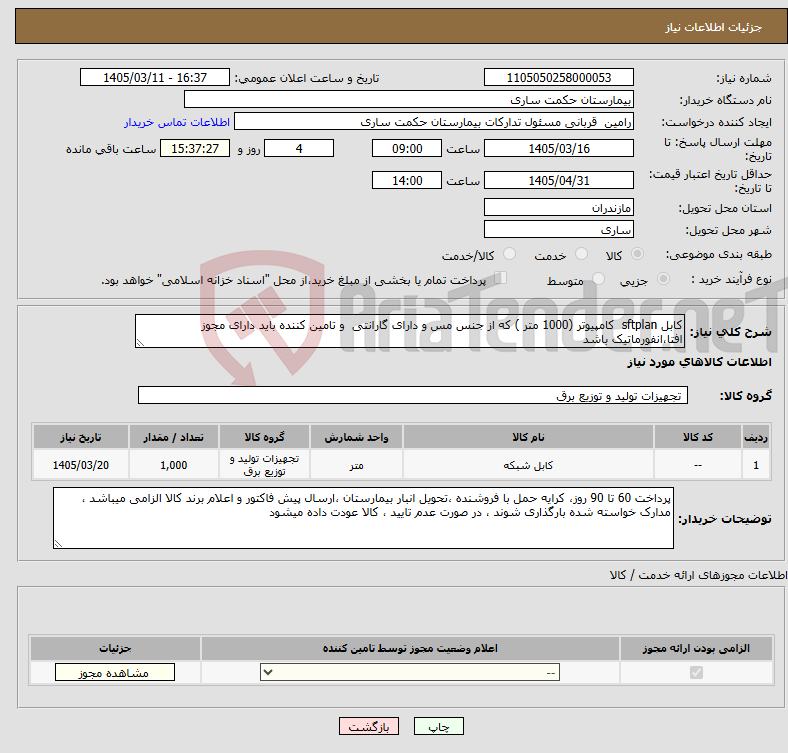Toggle the mandatory permit checkbox

click(696, 673)
